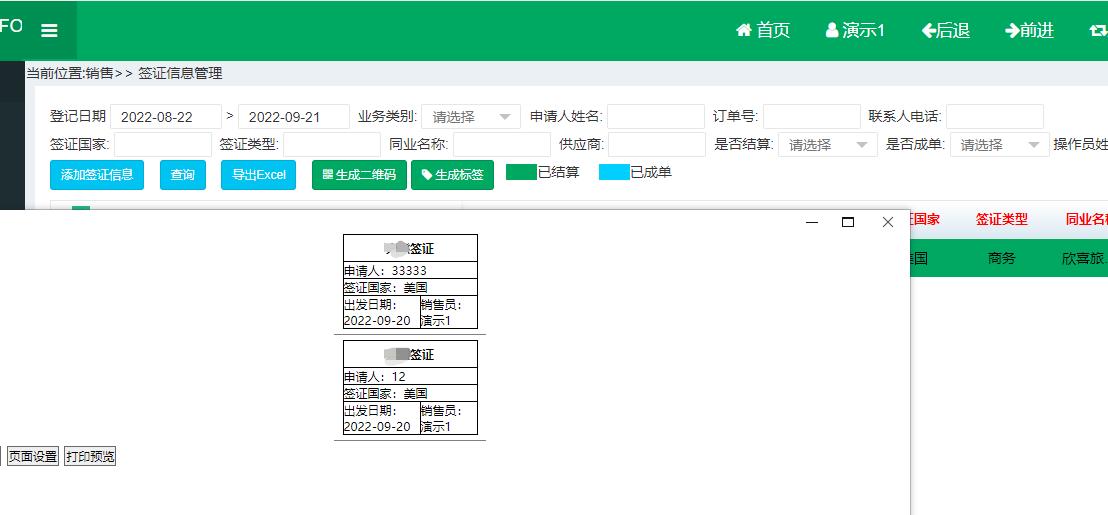The image size is (1108, 515).
Task: Toggle the hamburger sidebar menu
Action: [x=49, y=31]
